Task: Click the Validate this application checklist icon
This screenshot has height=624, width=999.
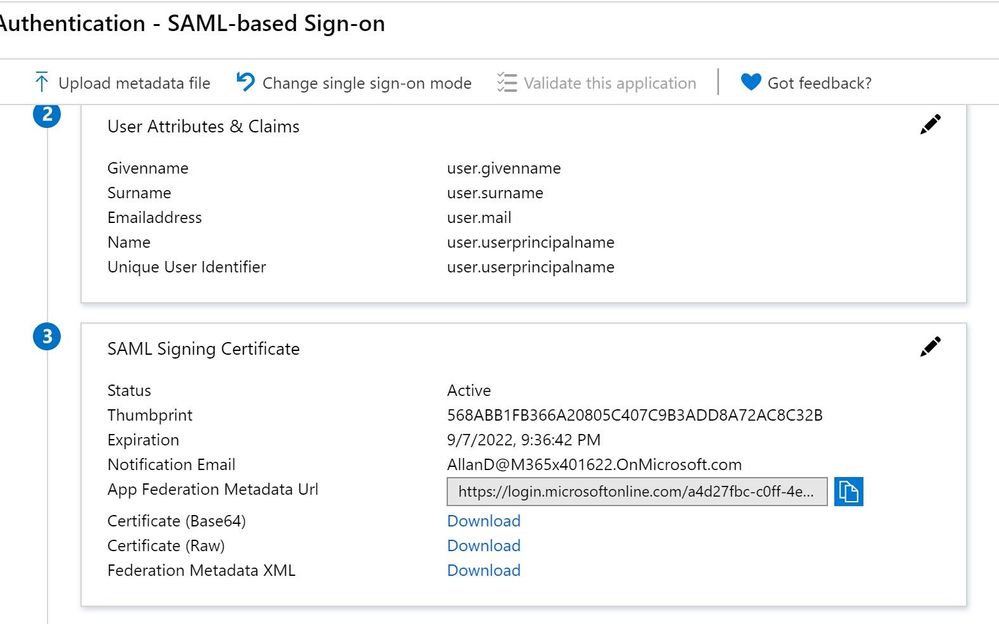Action: [x=507, y=82]
